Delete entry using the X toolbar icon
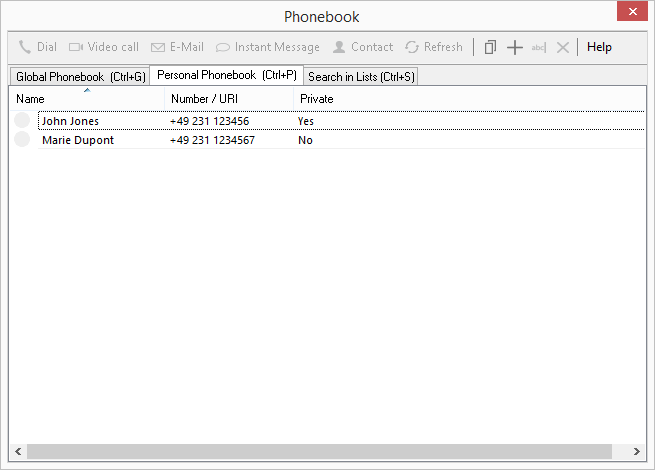The height and width of the screenshot is (470, 655). tap(563, 47)
